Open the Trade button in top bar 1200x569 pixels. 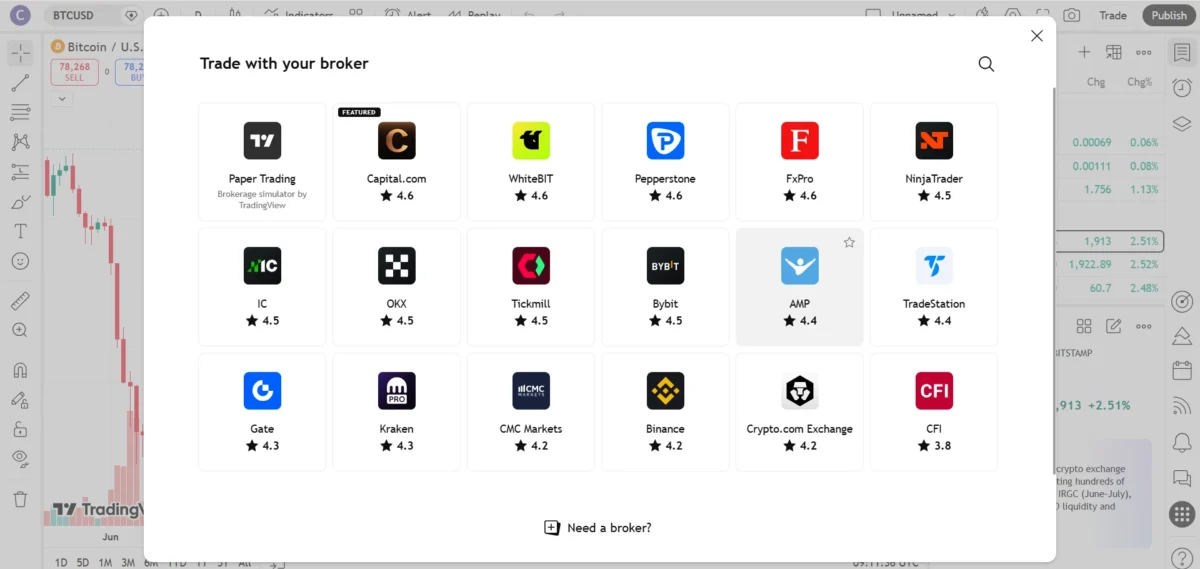pos(1113,15)
